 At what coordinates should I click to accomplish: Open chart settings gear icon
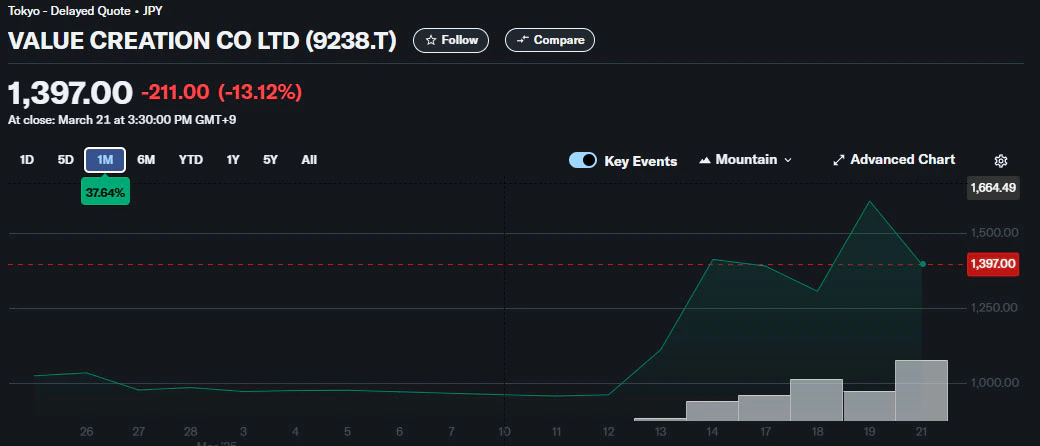pos(1001,161)
